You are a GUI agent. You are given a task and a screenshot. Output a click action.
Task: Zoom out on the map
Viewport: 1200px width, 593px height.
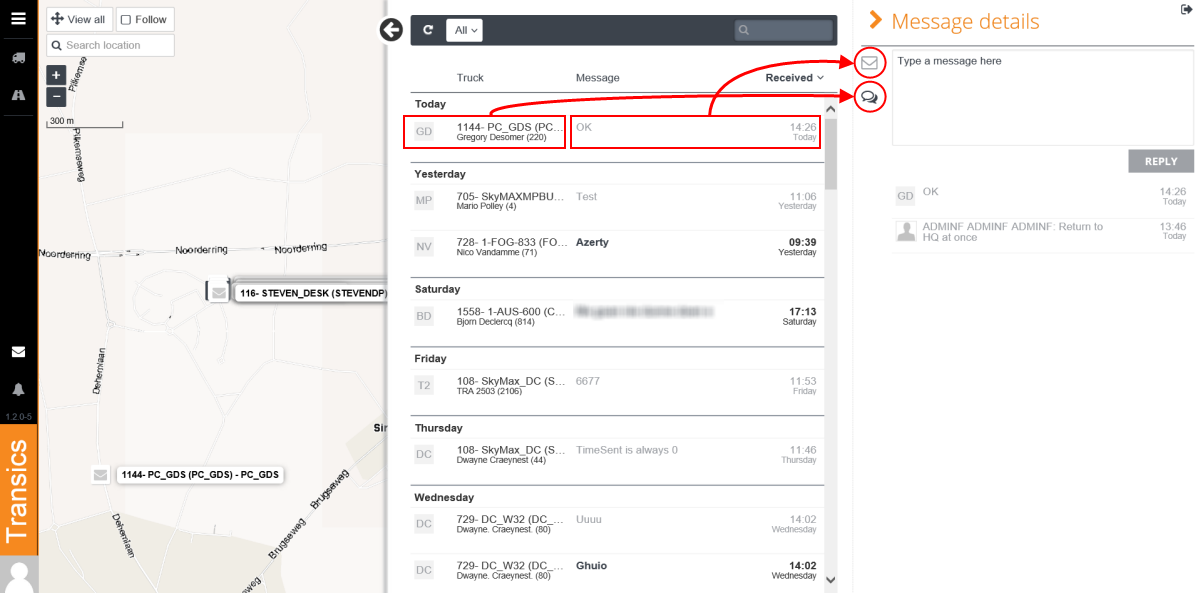click(56, 97)
